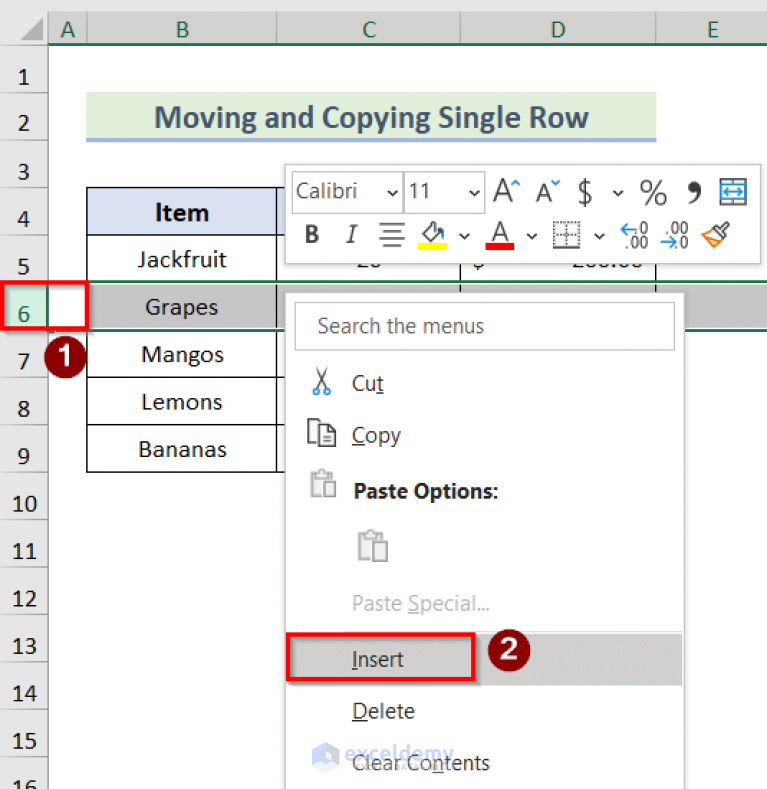Toggle bold formatting in mini toolbar
The height and width of the screenshot is (789, 767).
[x=312, y=235]
